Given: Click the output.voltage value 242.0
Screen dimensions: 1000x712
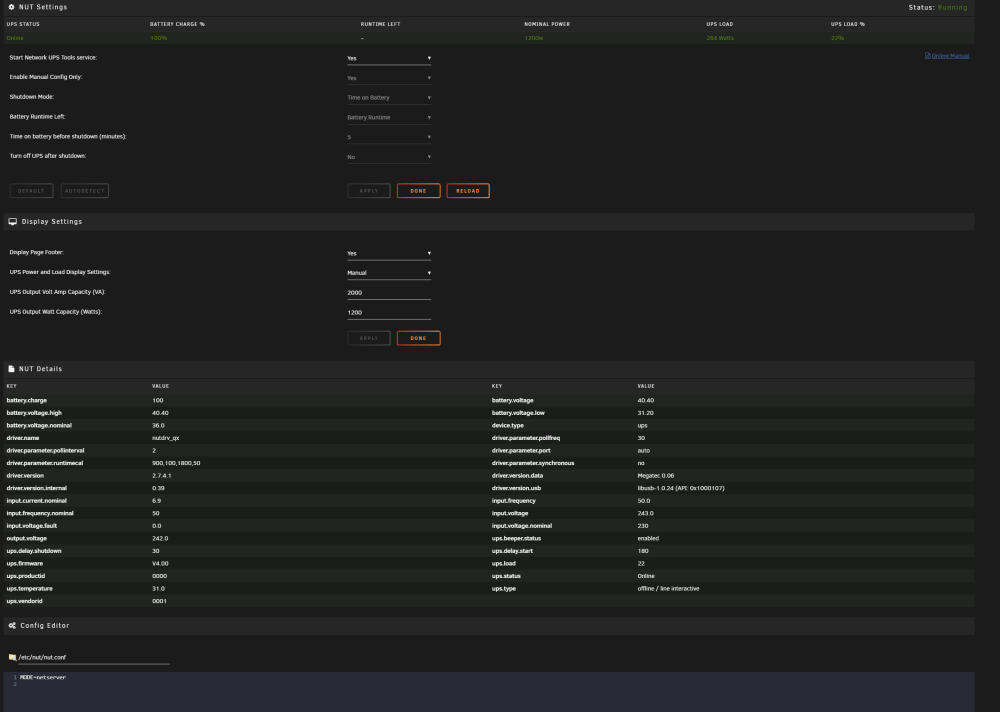Looking at the screenshot, I should point(160,538).
